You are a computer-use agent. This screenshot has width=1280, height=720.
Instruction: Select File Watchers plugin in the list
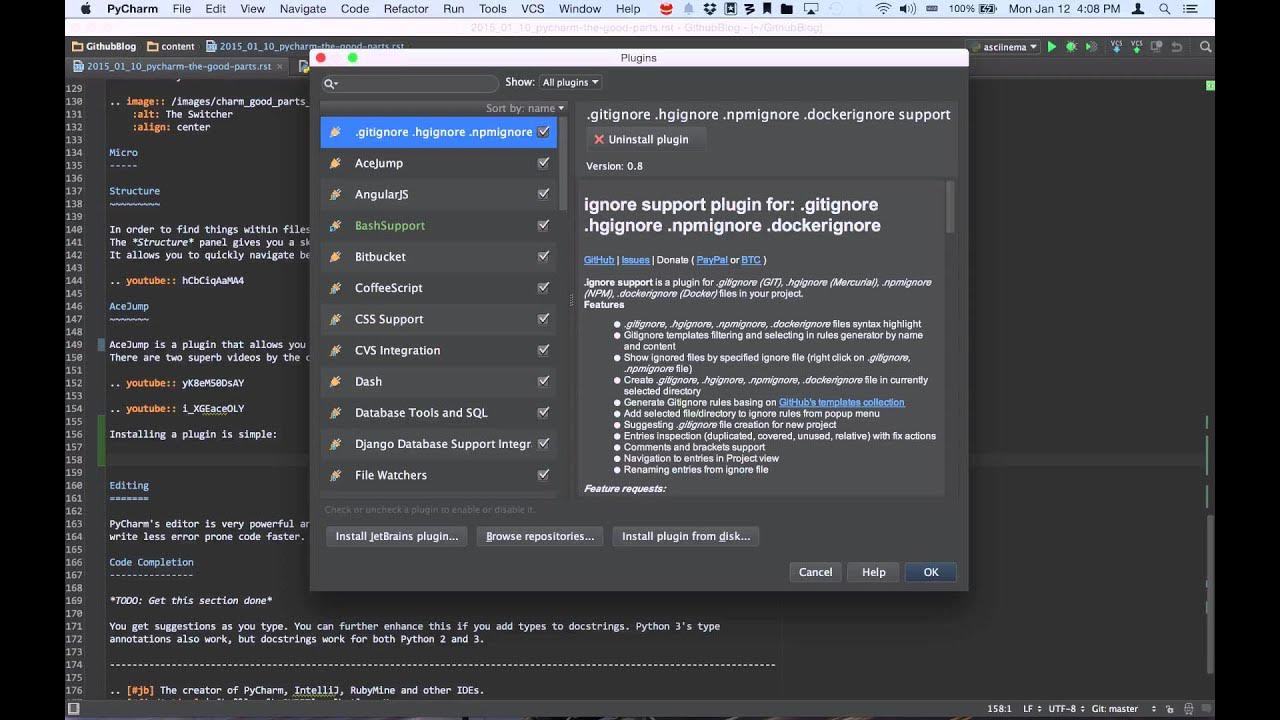coord(438,475)
